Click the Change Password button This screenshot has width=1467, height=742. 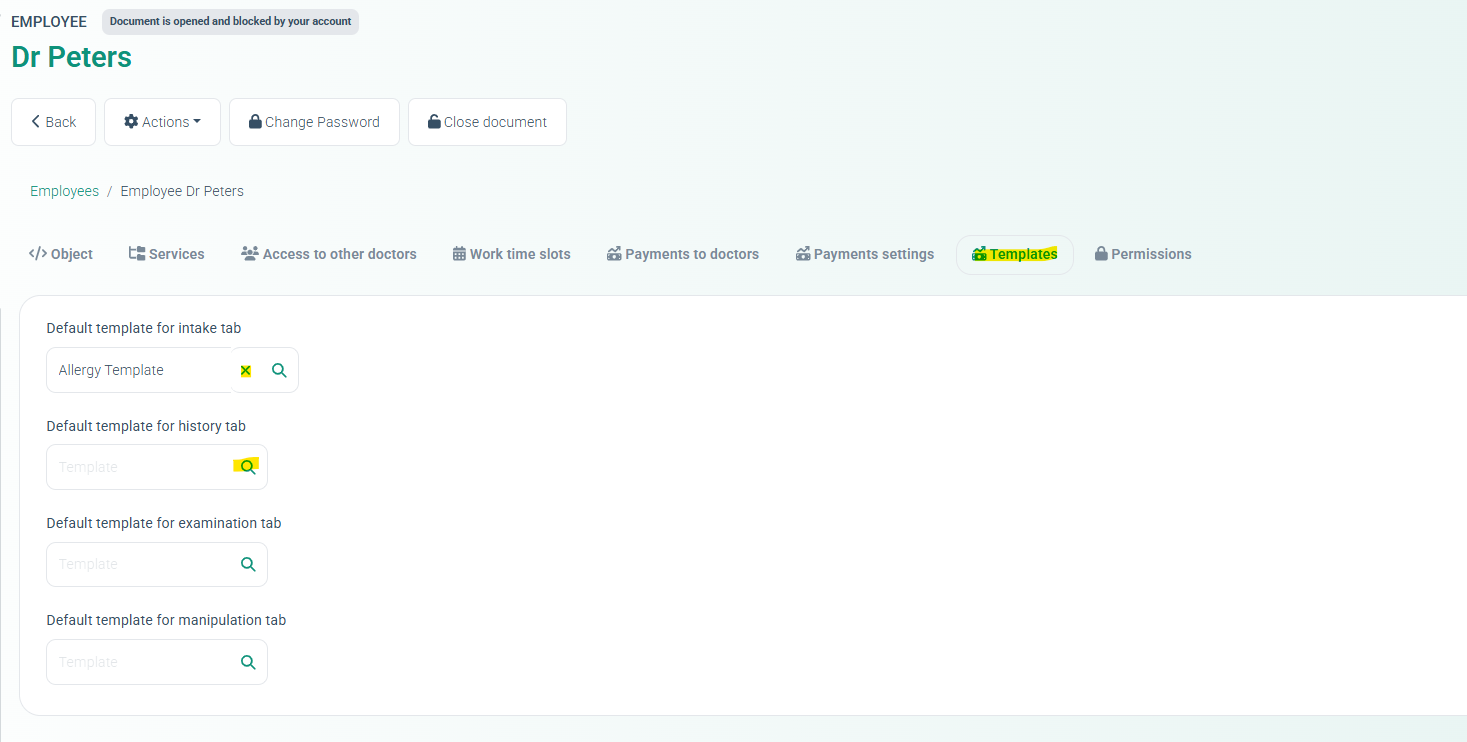[x=314, y=122]
